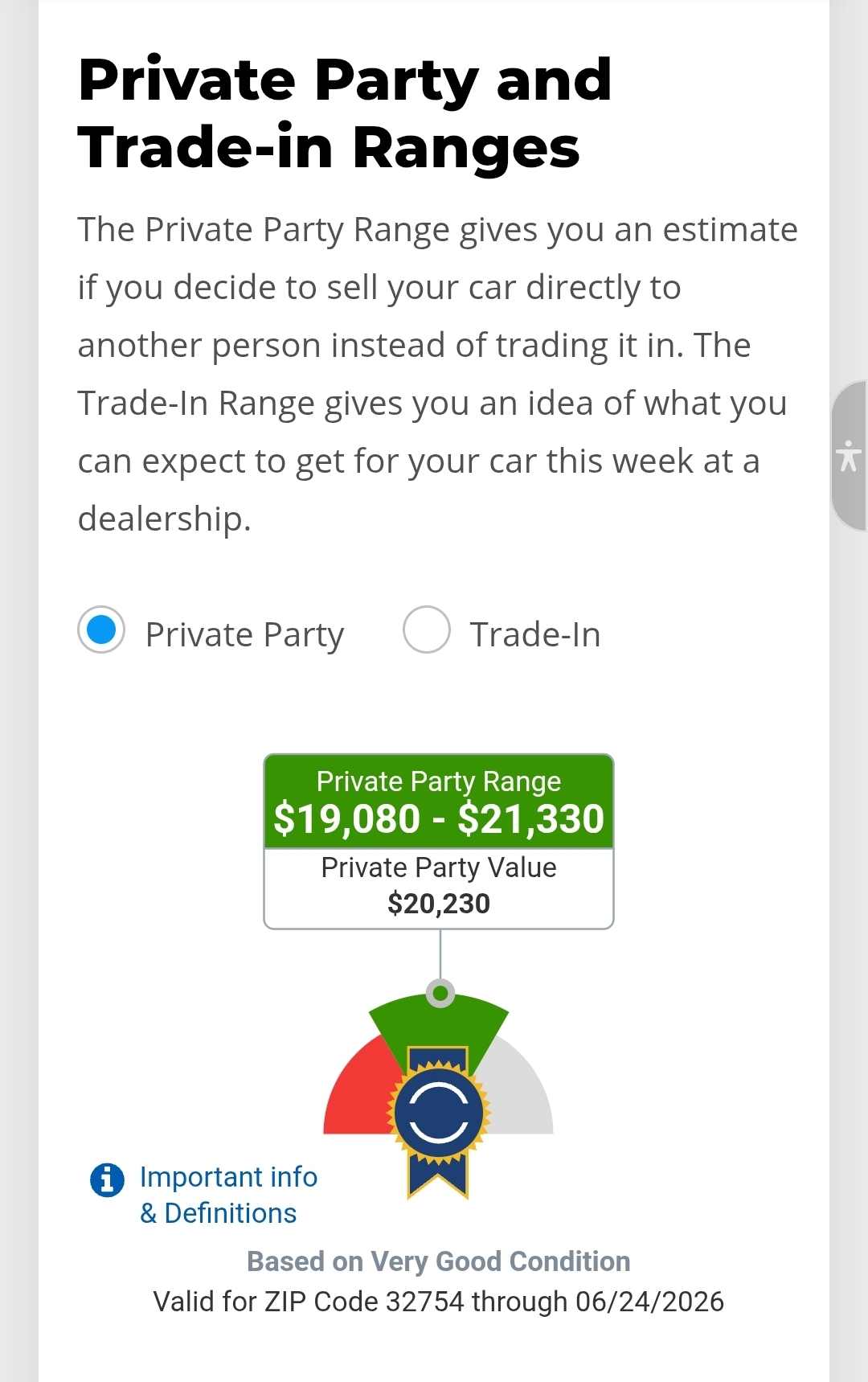Select the Private Party radio button

(x=101, y=629)
